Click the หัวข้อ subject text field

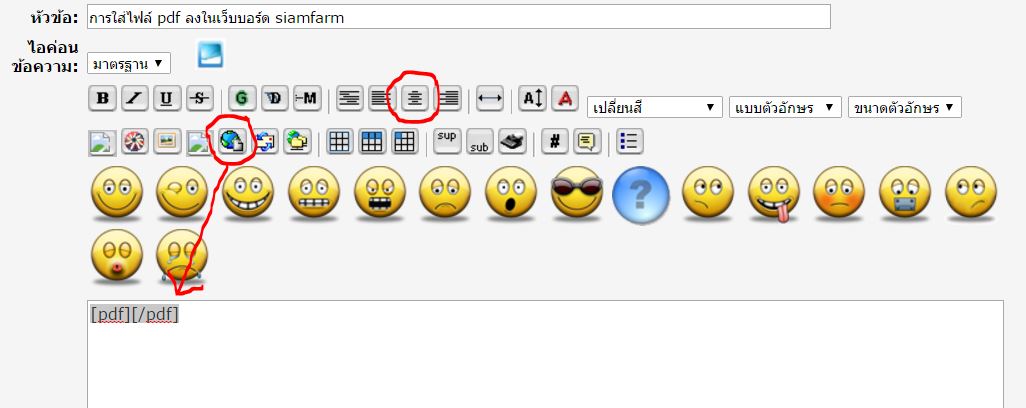click(x=459, y=16)
